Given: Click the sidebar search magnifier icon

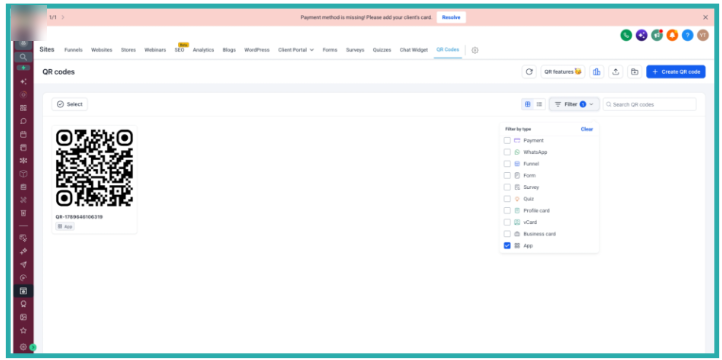Looking at the screenshot, I should pos(23,57).
